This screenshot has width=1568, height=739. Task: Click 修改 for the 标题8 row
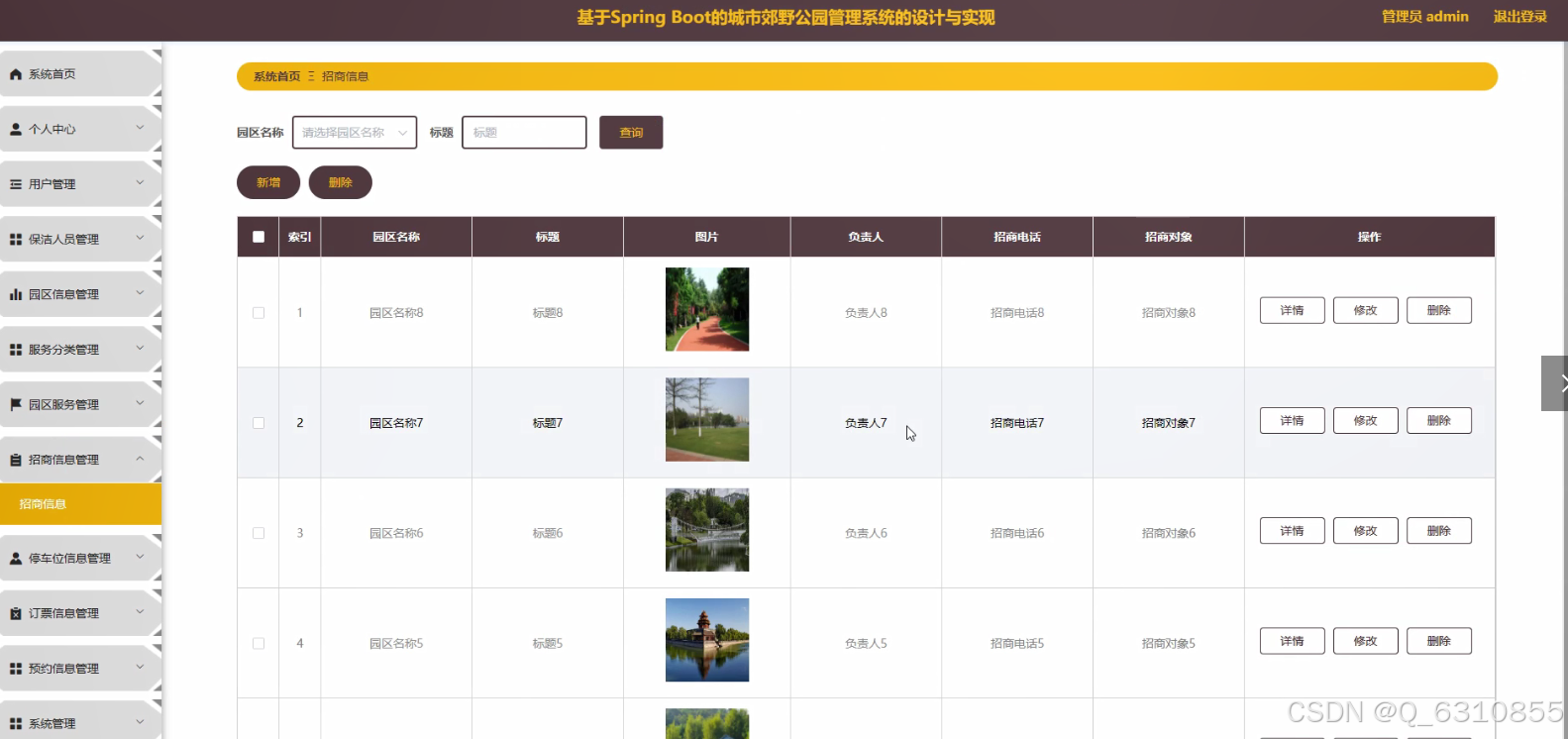point(1365,310)
